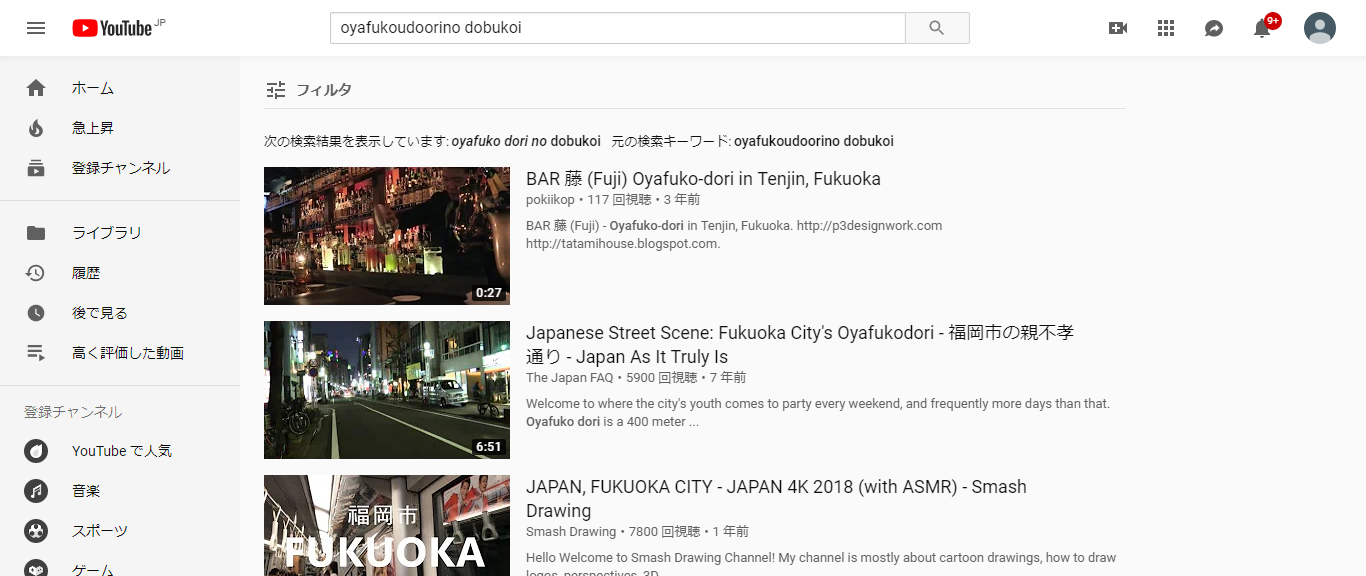Open the hamburger guide menu
The height and width of the screenshot is (576, 1366).
[x=36, y=28]
